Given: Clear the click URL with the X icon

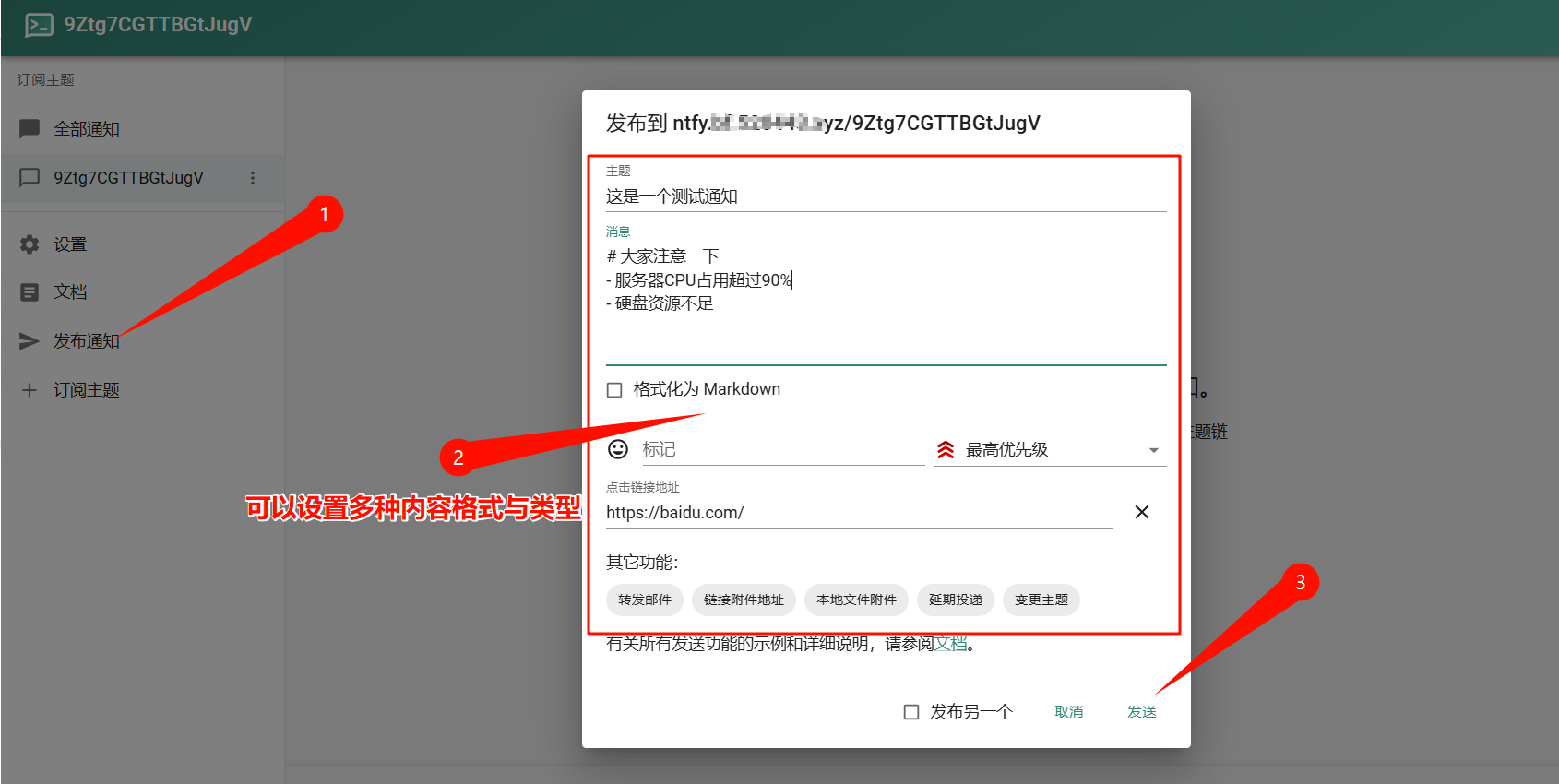Looking at the screenshot, I should click(x=1142, y=512).
